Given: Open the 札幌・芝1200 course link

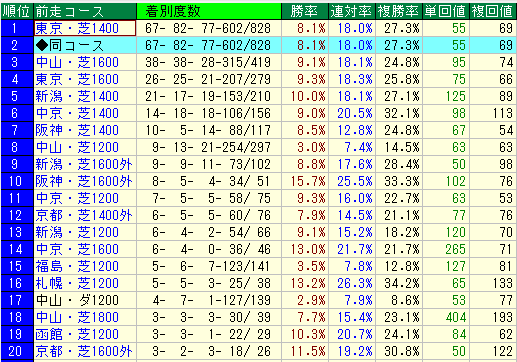Looking at the screenshot, I should [77, 283].
